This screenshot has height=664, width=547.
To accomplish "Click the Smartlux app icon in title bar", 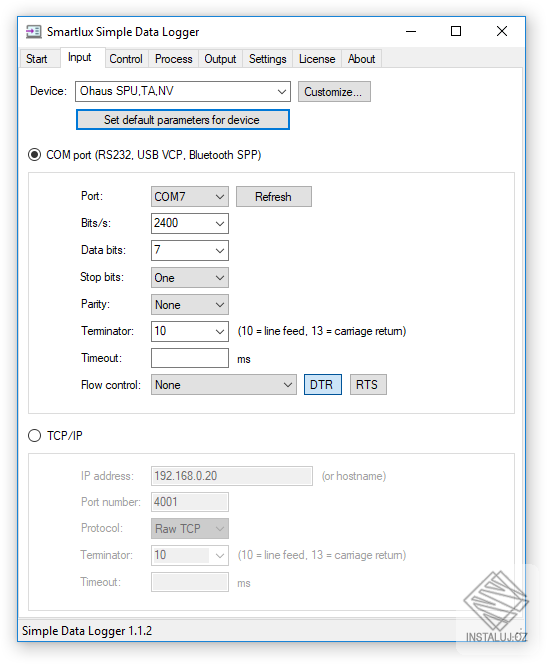I will click(x=33, y=32).
